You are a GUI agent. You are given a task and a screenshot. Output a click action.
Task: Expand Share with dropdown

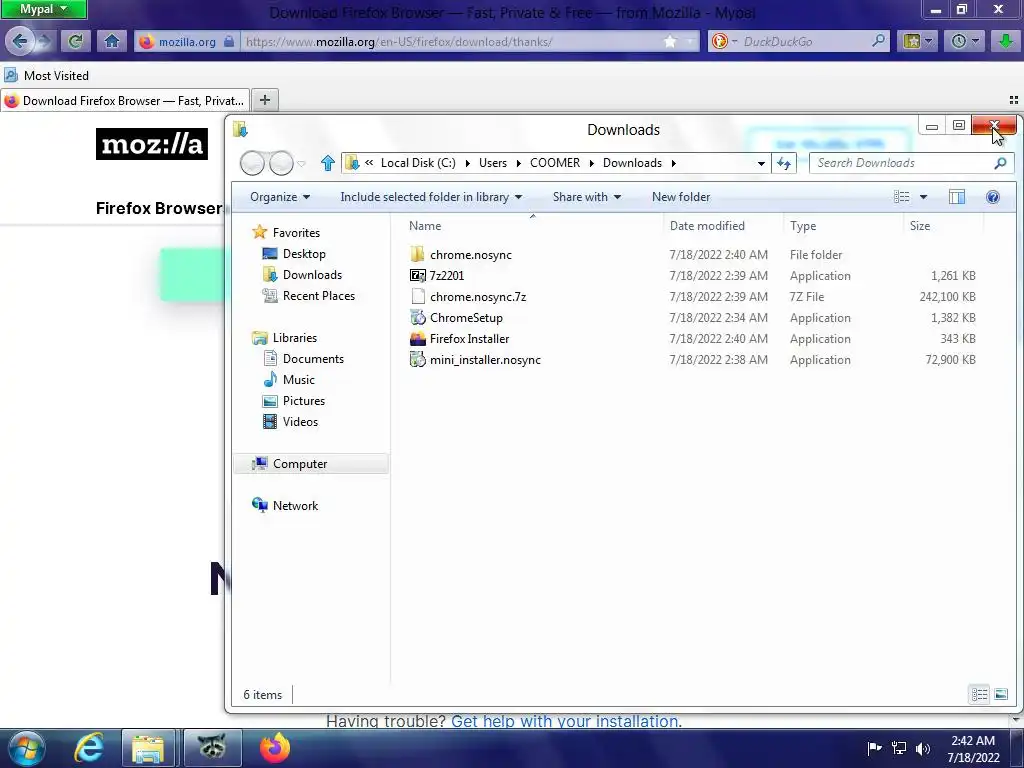coord(586,197)
